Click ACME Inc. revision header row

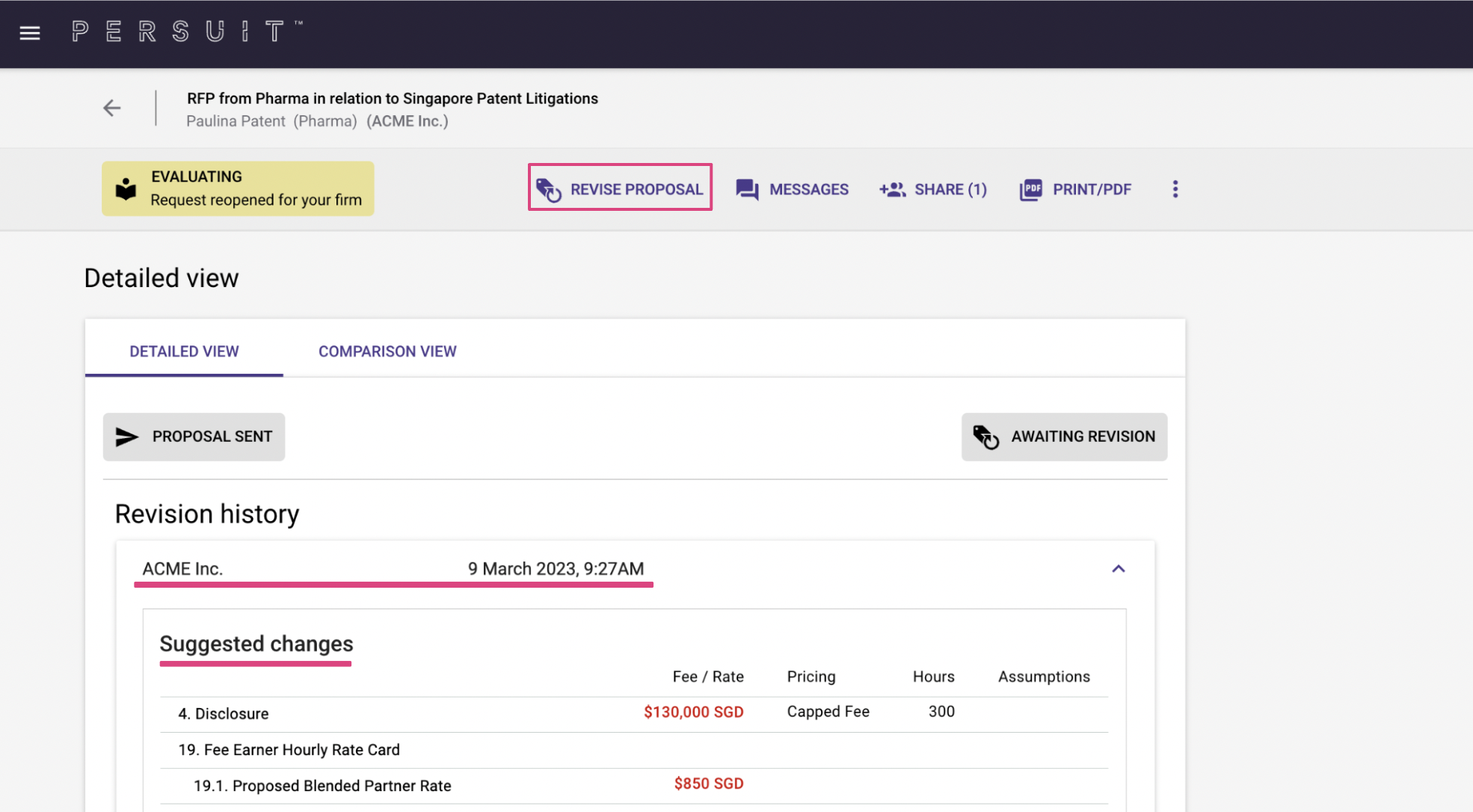click(x=636, y=569)
